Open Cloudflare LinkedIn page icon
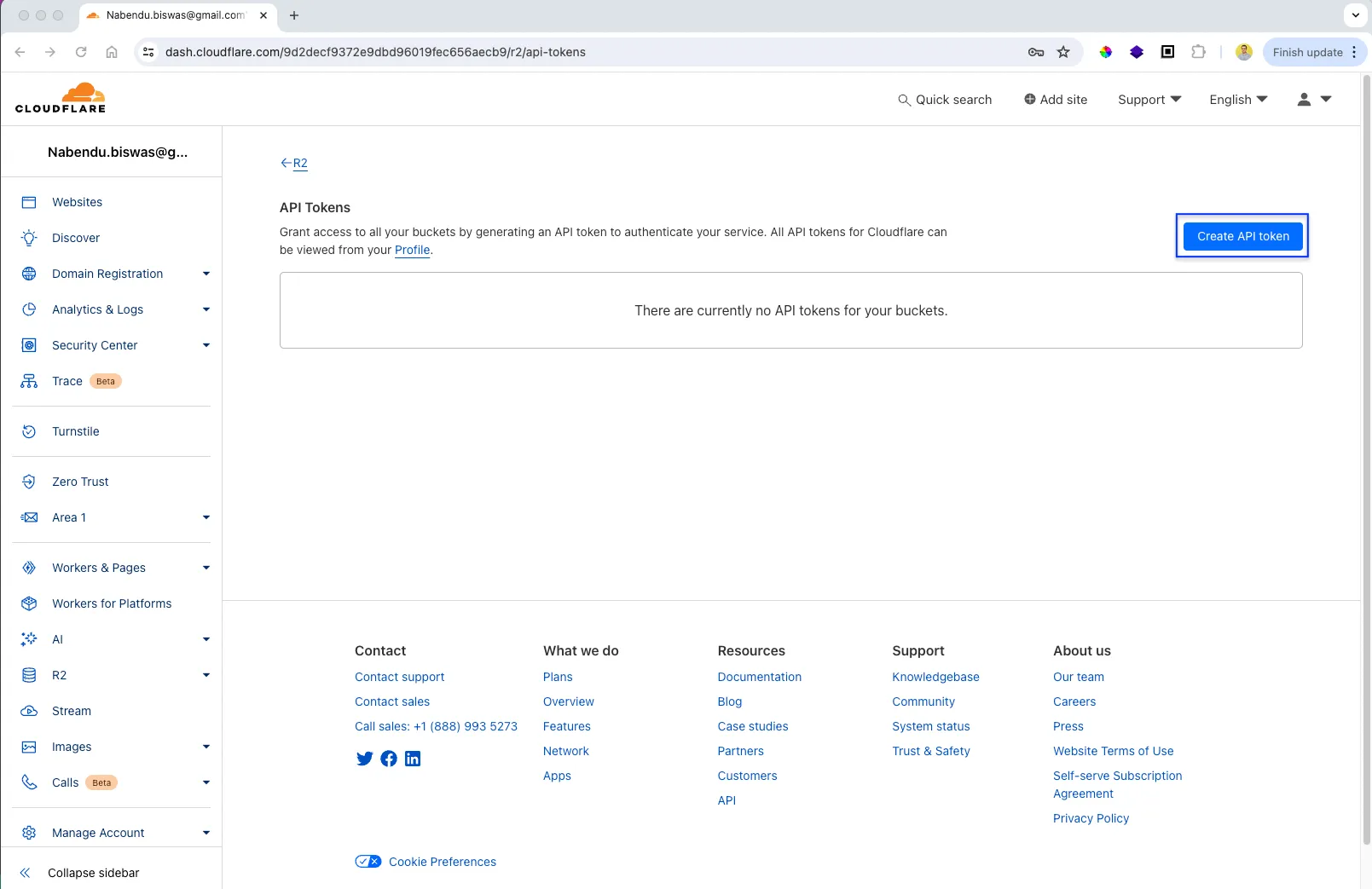Image resolution: width=1372 pixels, height=889 pixels. [x=413, y=759]
